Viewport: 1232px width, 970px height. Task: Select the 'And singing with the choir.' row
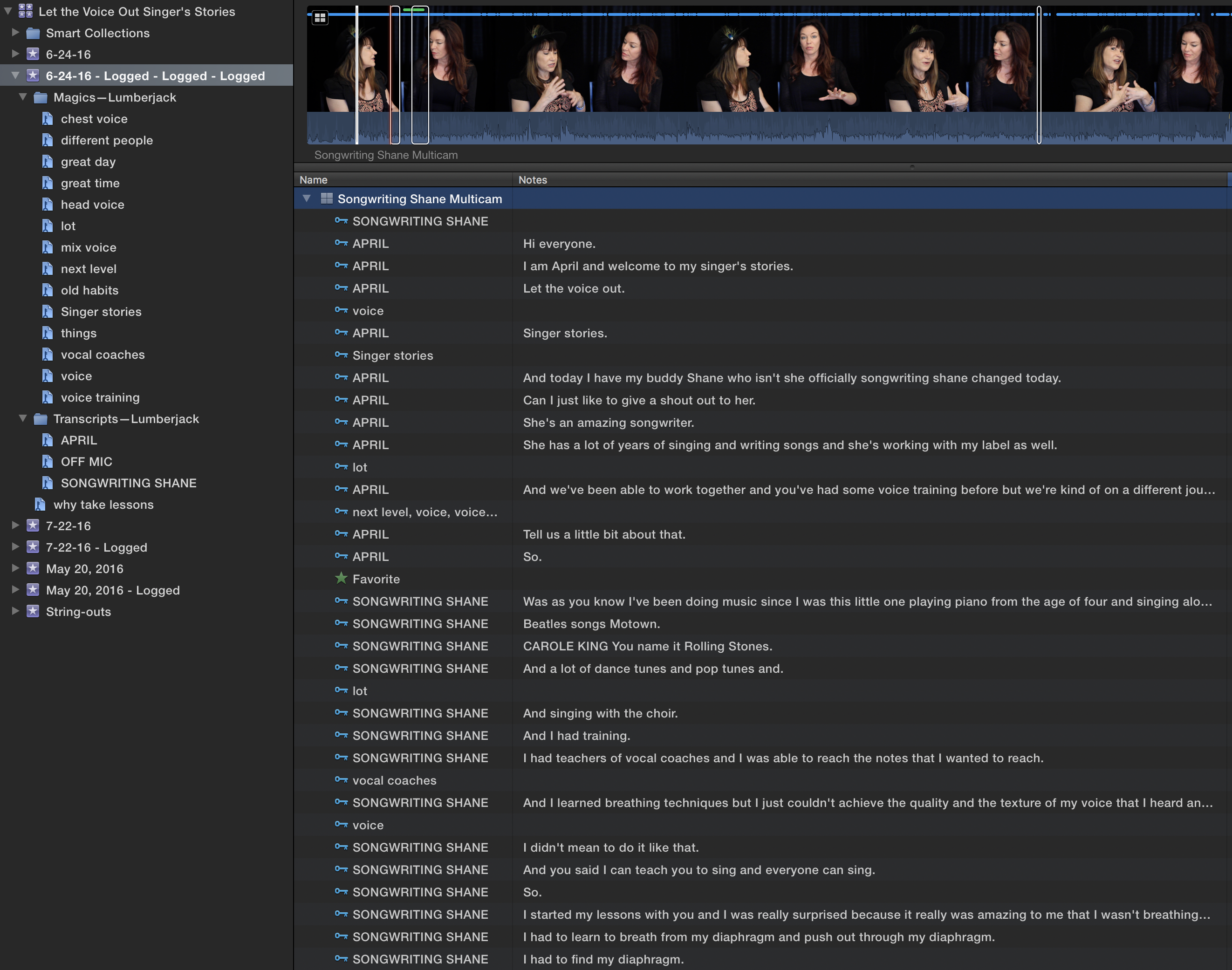763,713
